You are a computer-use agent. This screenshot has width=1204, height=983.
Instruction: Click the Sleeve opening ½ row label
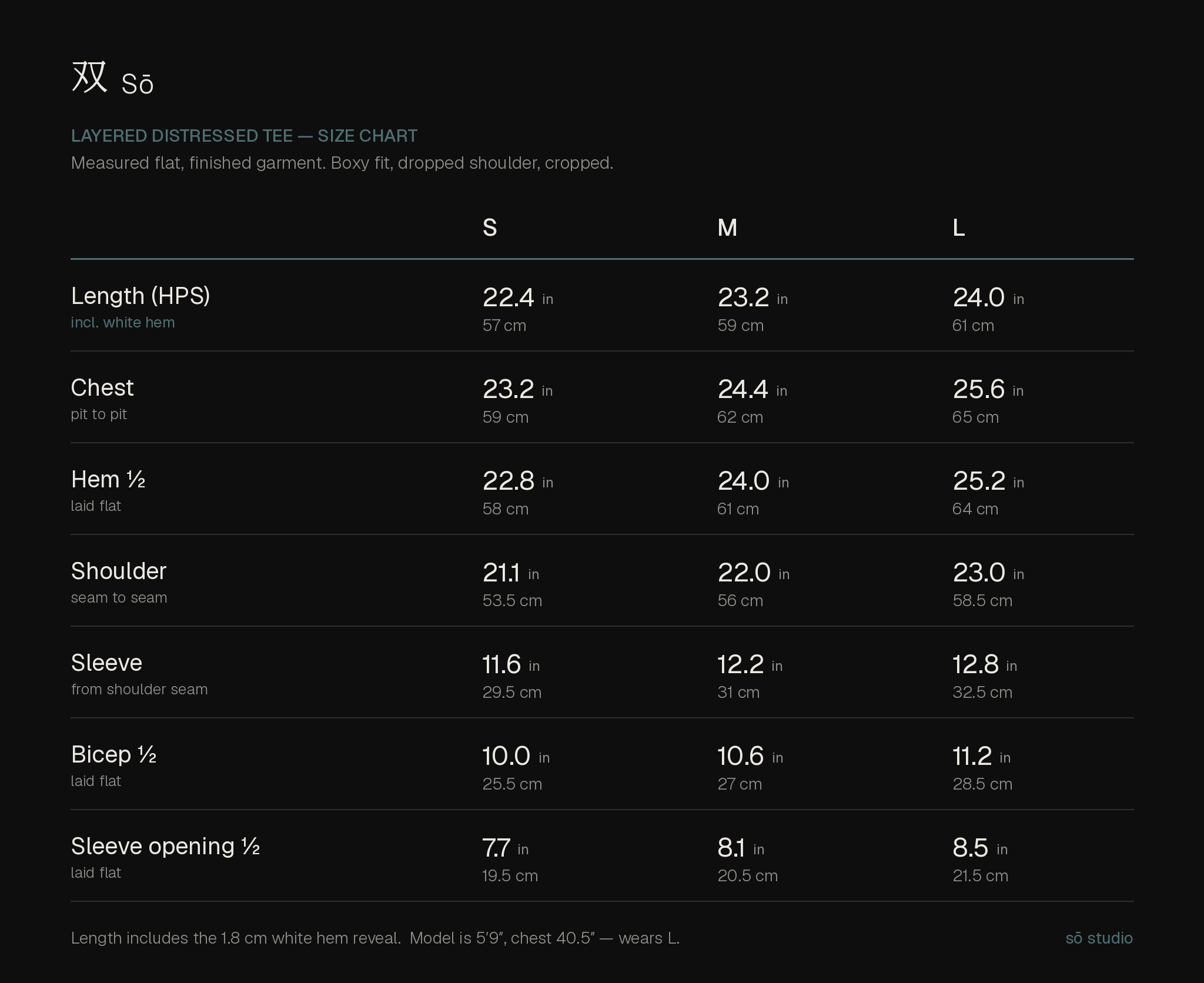[x=165, y=846]
